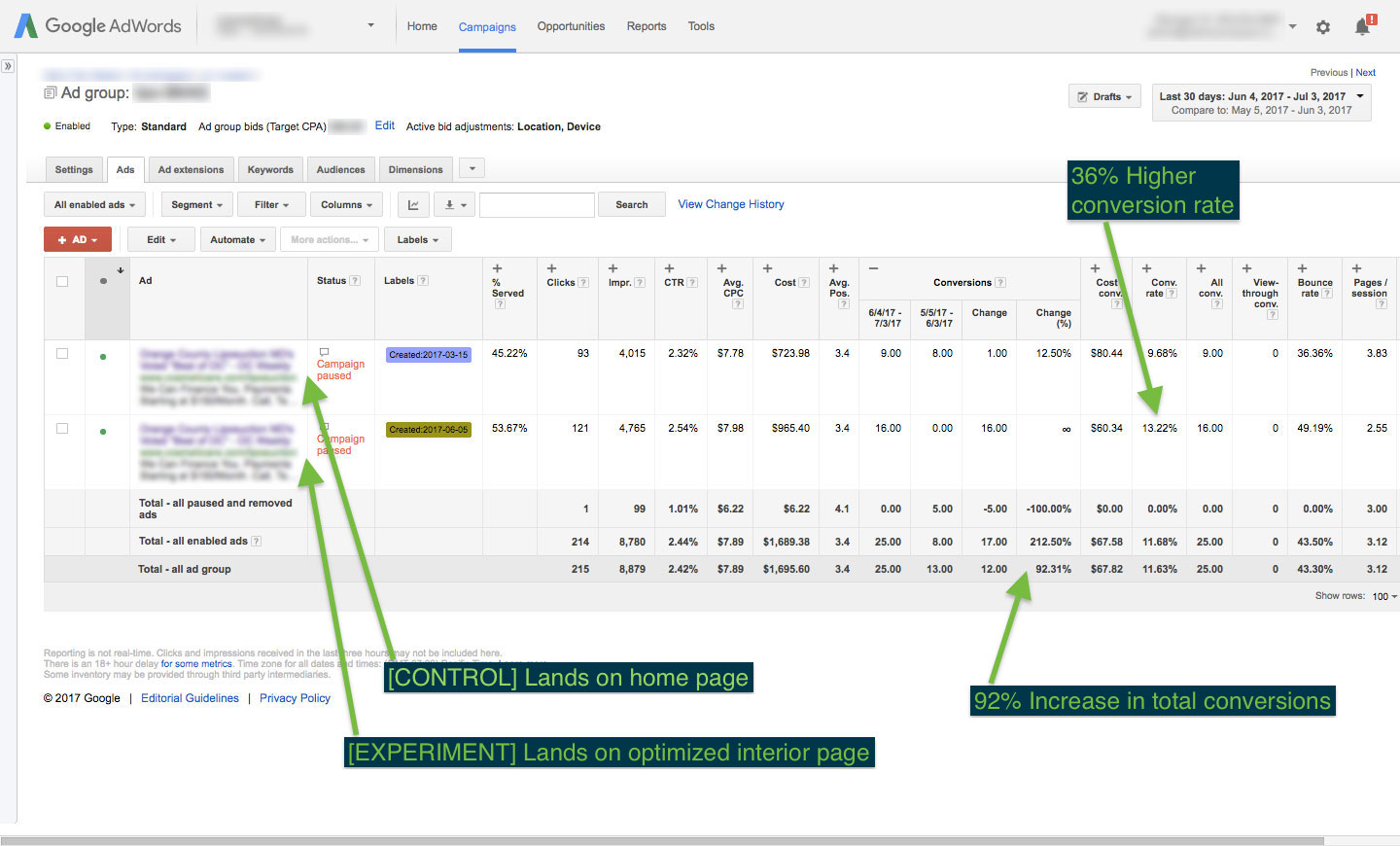Open the Segment dropdown
The height and width of the screenshot is (846, 1400).
pos(197,205)
